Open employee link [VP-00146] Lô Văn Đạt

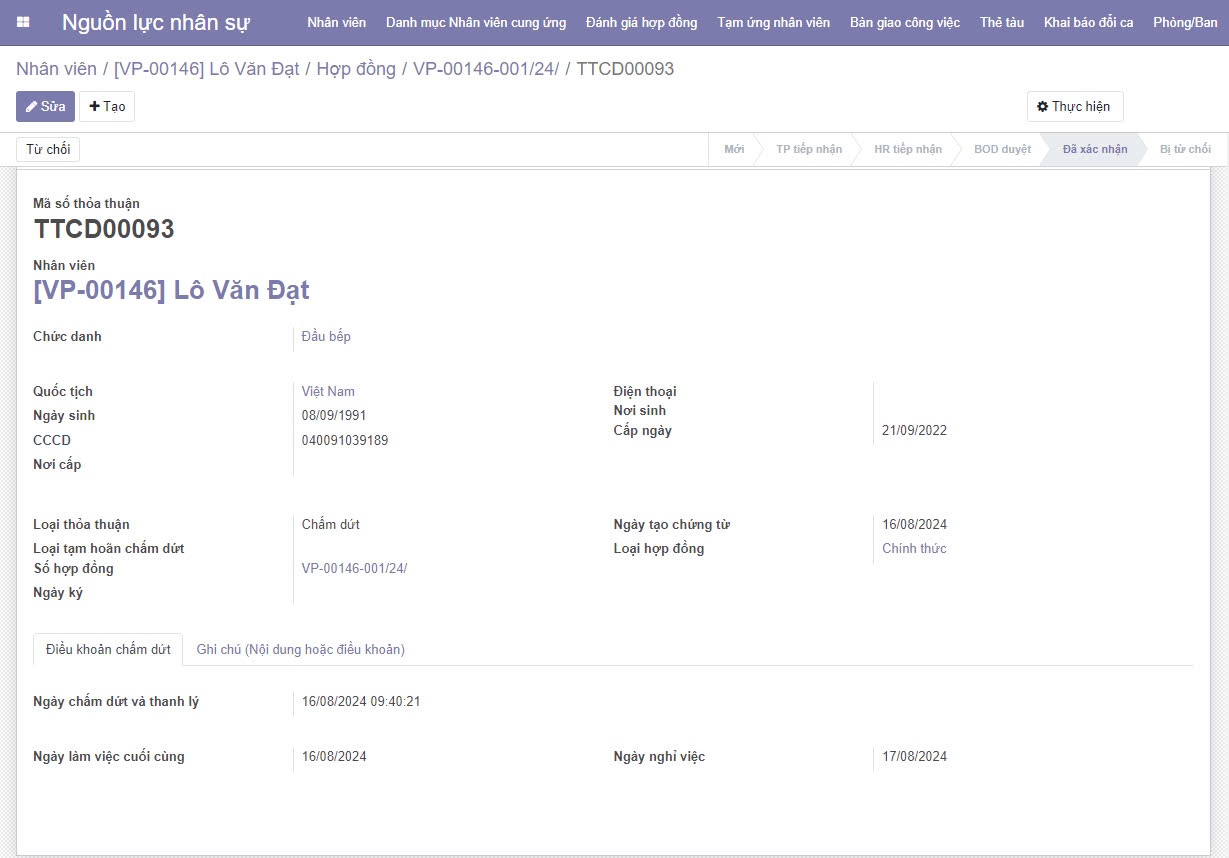[x=171, y=290]
